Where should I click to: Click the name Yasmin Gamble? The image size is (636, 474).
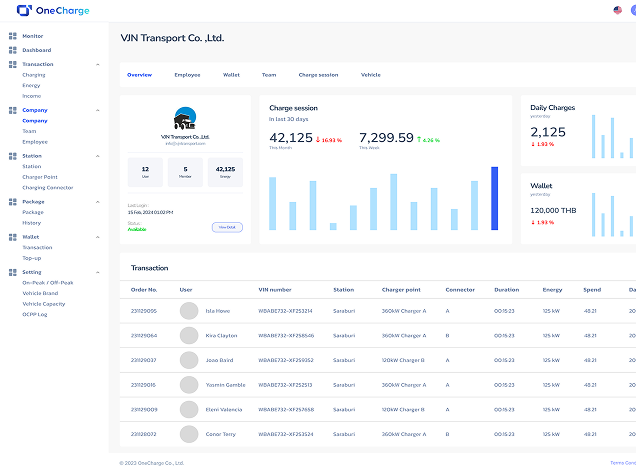pyautogui.click(x=226, y=385)
